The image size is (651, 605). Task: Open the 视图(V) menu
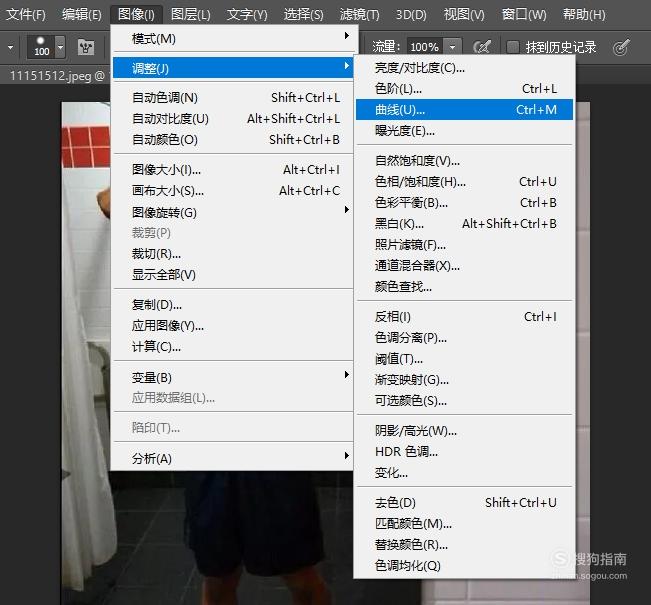point(464,15)
